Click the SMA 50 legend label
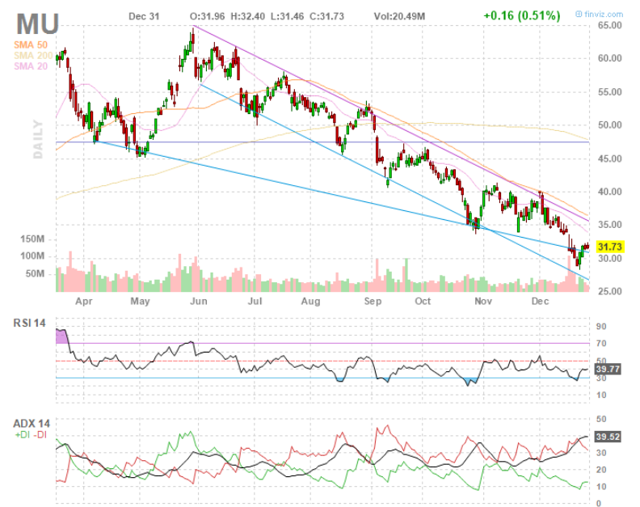The height and width of the screenshot is (507, 640). 30,45
